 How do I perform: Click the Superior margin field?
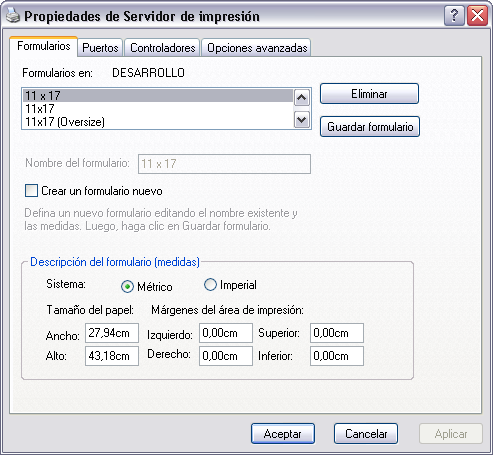[337, 333]
